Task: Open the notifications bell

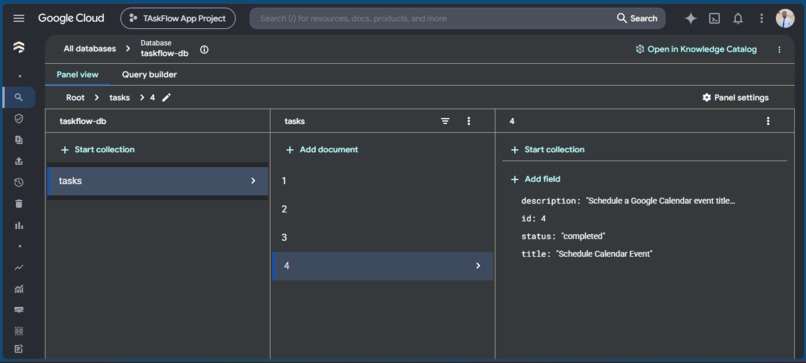Action: [738, 19]
